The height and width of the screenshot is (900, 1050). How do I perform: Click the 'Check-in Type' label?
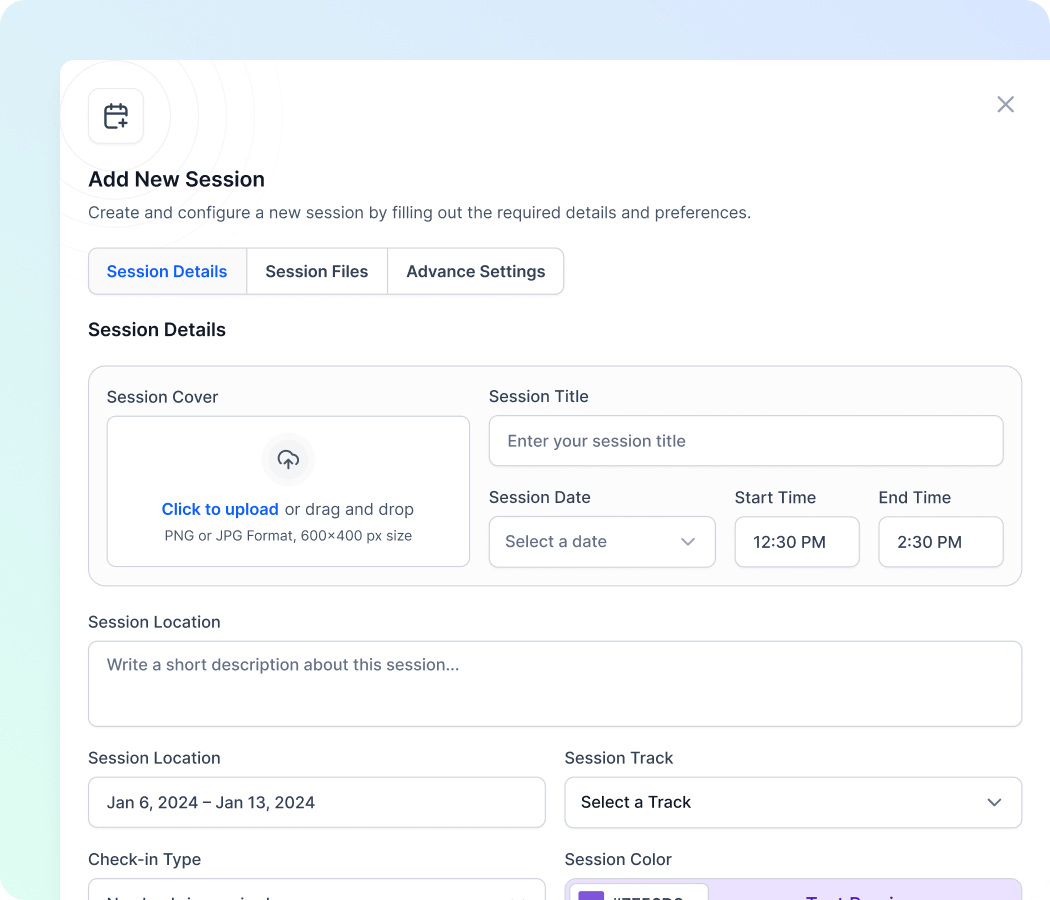point(145,859)
